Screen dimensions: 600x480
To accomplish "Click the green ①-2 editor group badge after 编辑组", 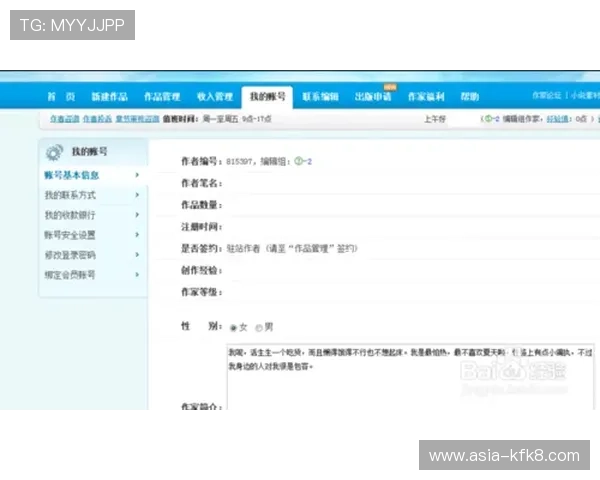I will click(x=303, y=162).
